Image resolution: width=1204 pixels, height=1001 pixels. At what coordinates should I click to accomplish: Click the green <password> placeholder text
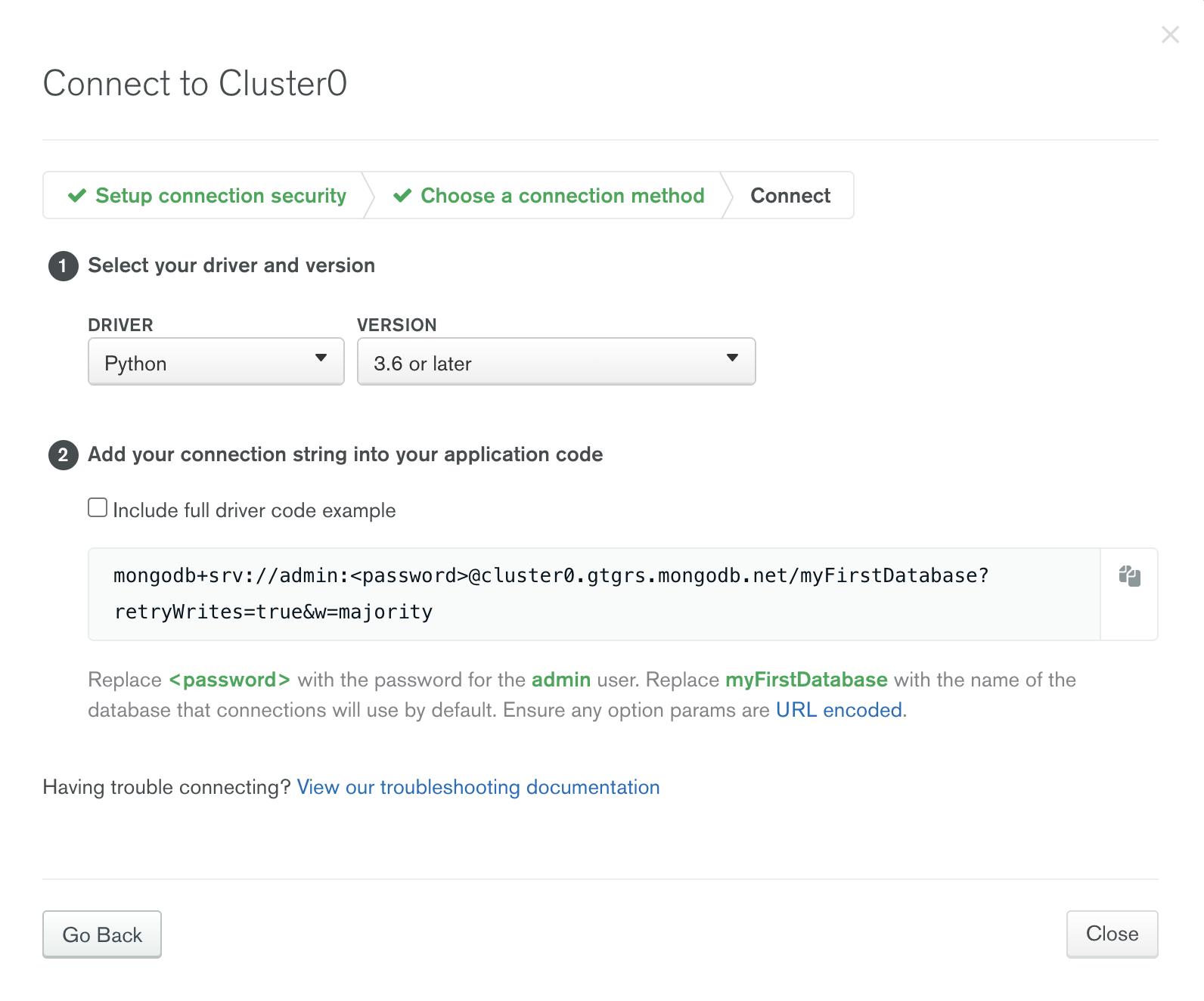(x=230, y=680)
